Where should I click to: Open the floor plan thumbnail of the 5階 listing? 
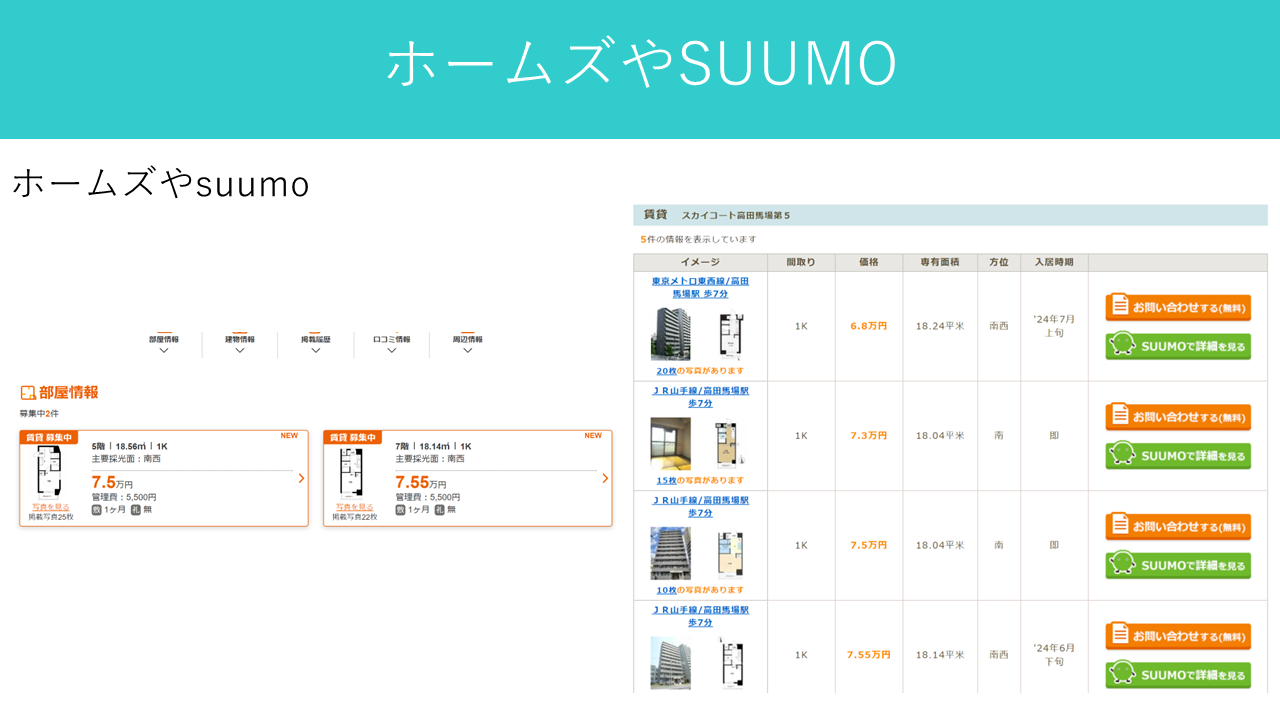pos(50,473)
